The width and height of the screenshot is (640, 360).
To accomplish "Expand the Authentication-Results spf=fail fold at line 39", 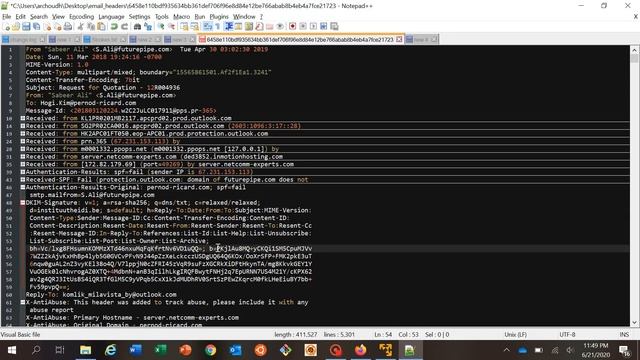I will (23, 172).
